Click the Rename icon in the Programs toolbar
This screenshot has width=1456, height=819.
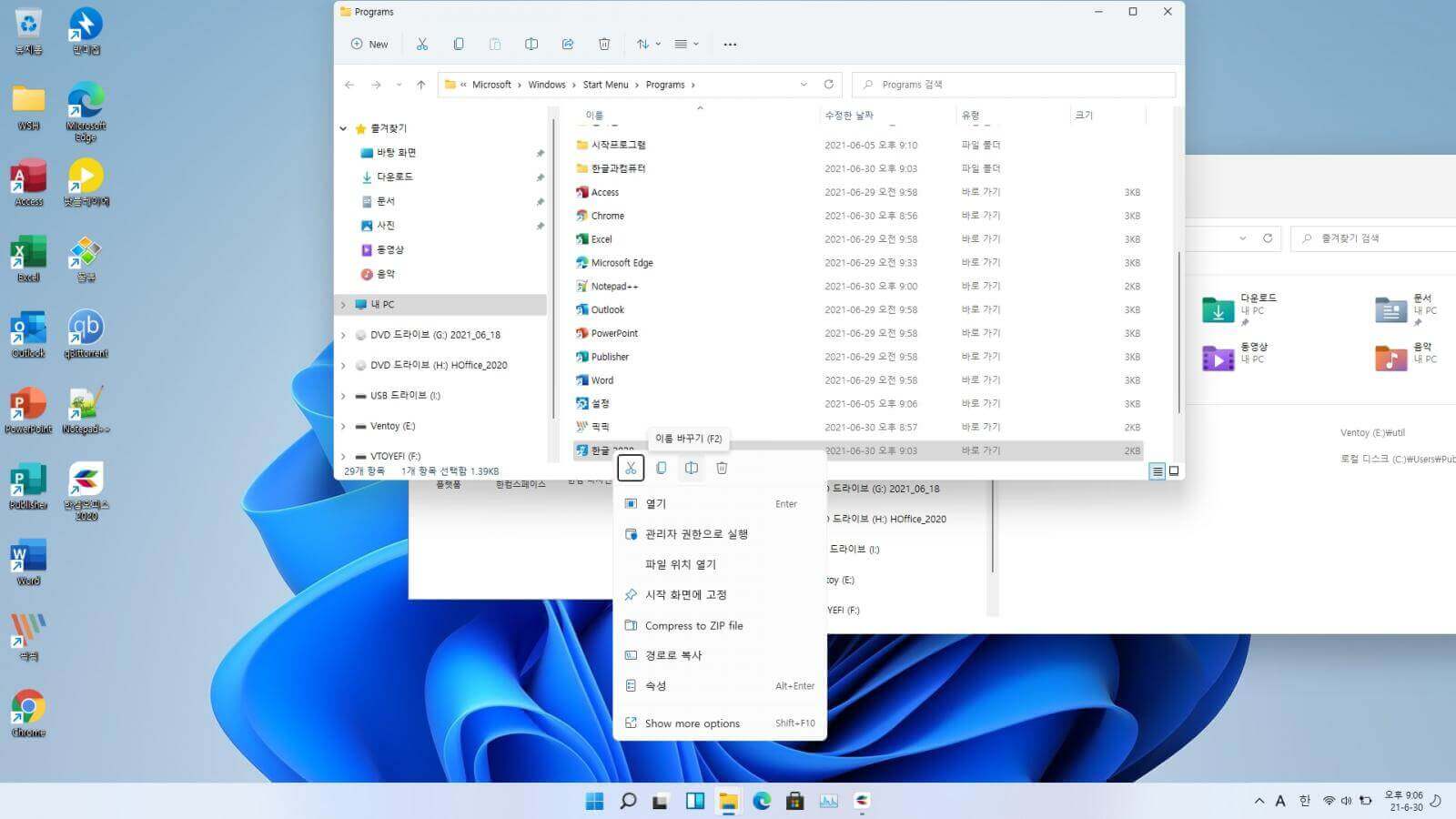[x=531, y=44]
